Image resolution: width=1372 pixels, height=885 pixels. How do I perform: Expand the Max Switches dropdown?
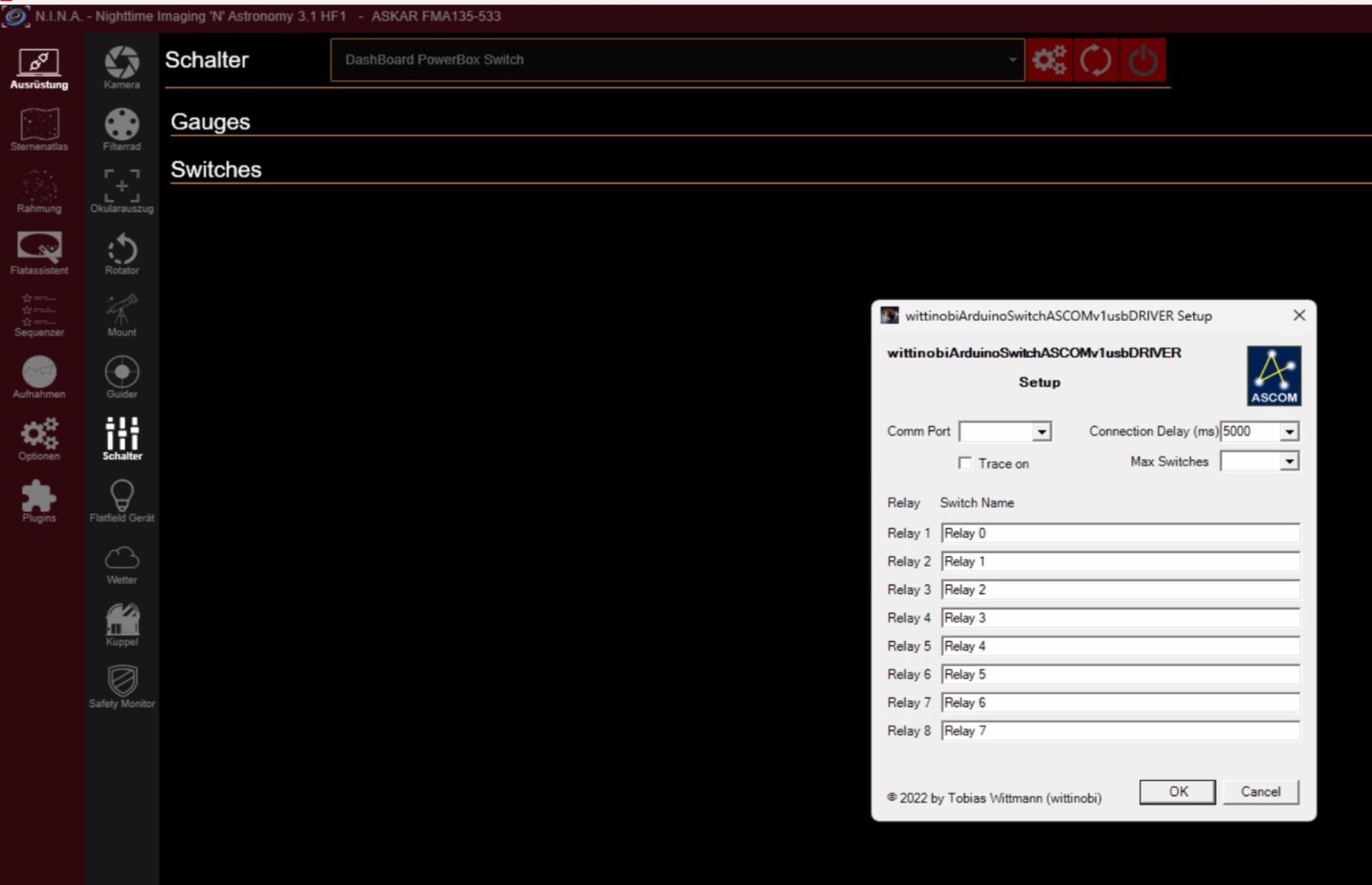coord(1289,462)
